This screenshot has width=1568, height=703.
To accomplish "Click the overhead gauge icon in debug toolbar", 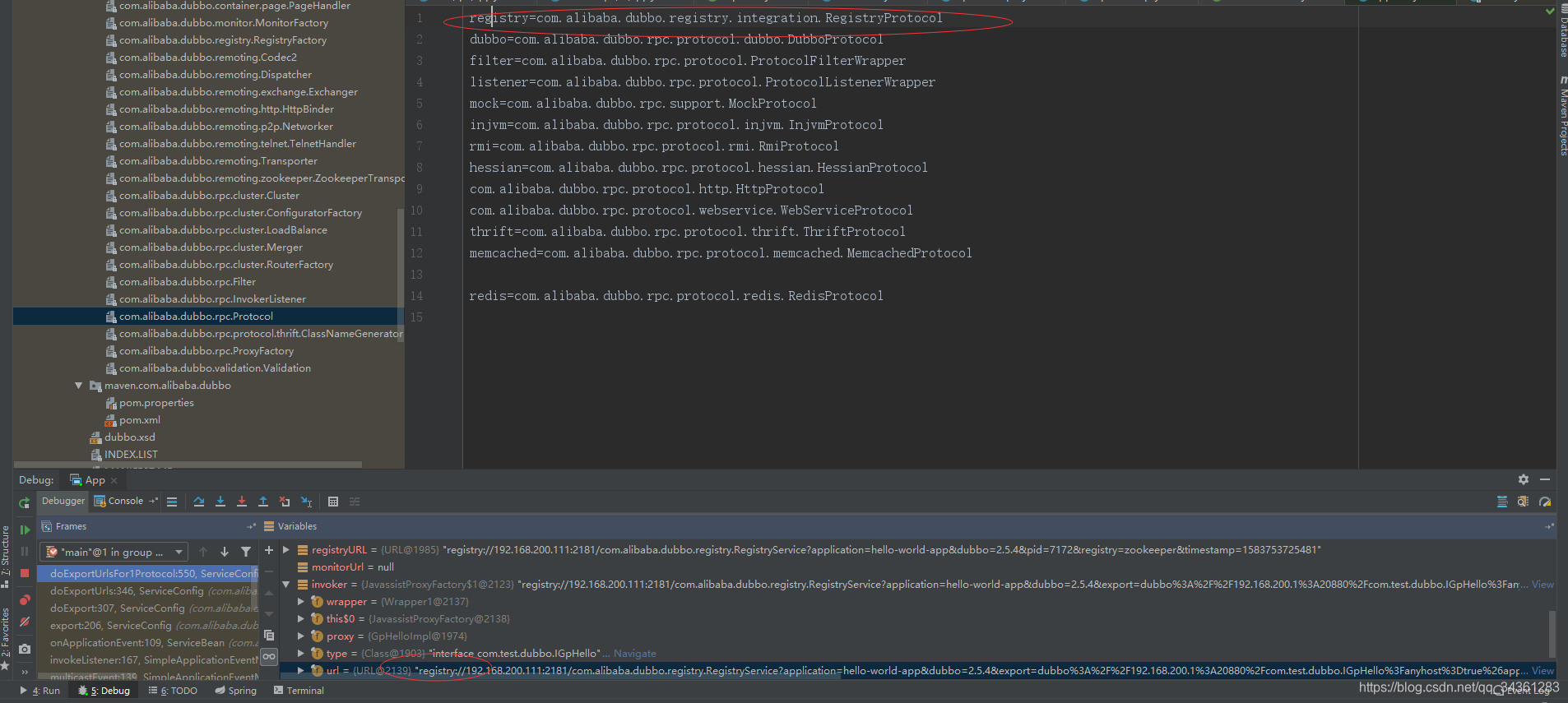I will (x=1545, y=502).
